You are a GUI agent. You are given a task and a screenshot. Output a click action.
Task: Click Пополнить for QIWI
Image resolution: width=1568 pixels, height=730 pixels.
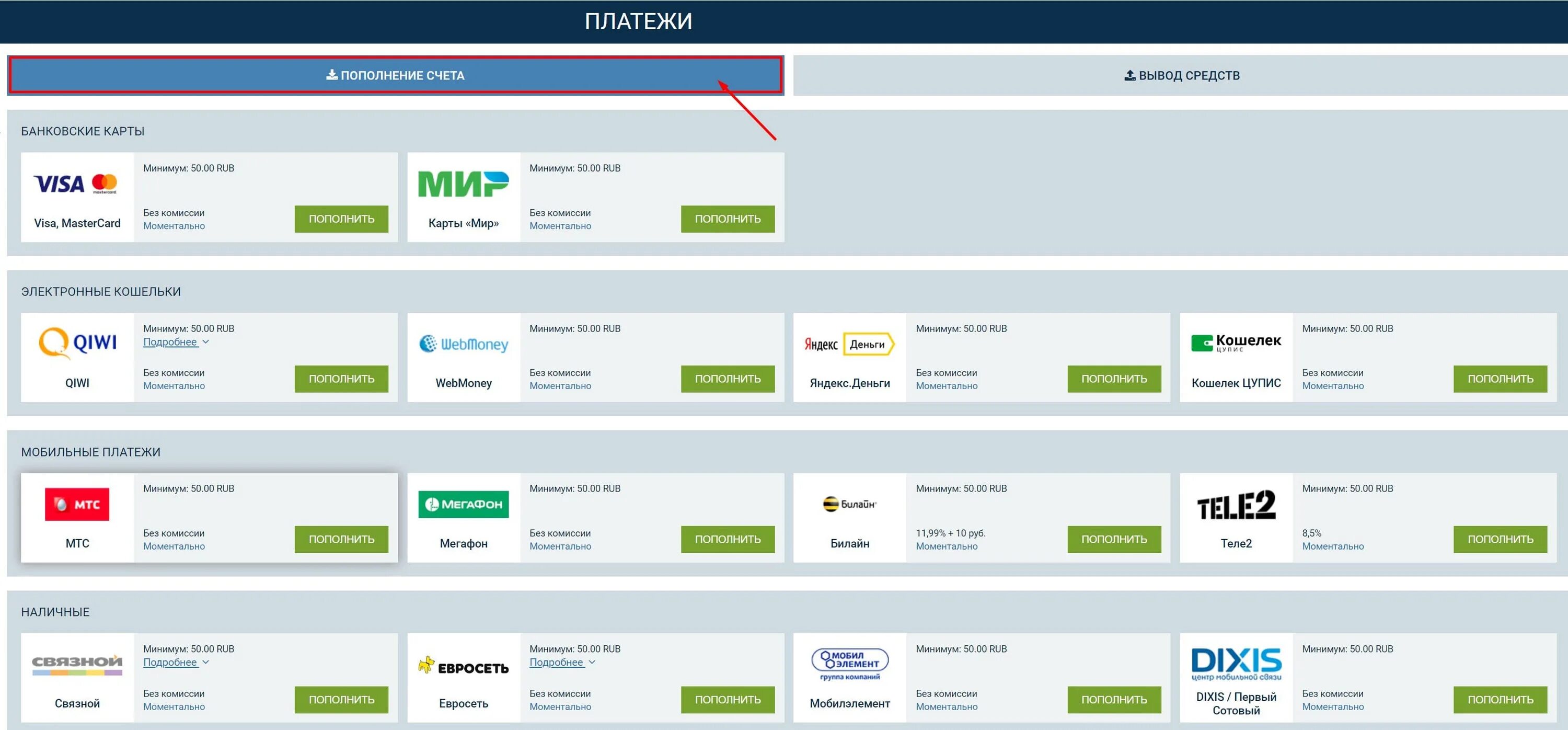(341, 379)
